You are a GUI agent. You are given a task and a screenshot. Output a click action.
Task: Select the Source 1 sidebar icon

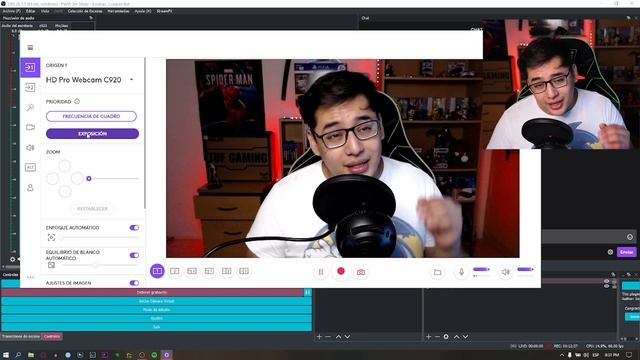[30, 67]
